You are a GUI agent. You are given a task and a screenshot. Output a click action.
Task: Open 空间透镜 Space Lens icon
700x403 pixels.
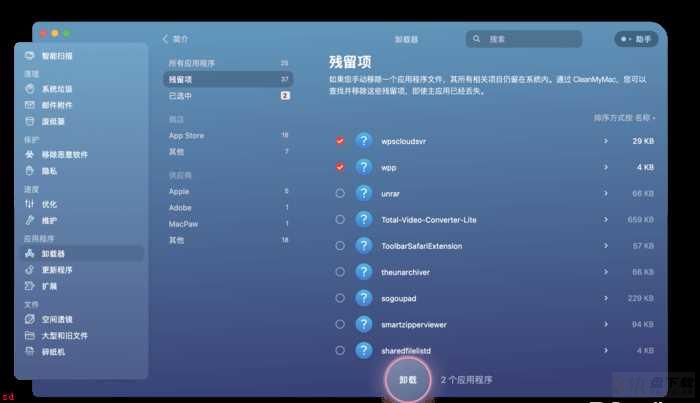(x=30, y=319)
